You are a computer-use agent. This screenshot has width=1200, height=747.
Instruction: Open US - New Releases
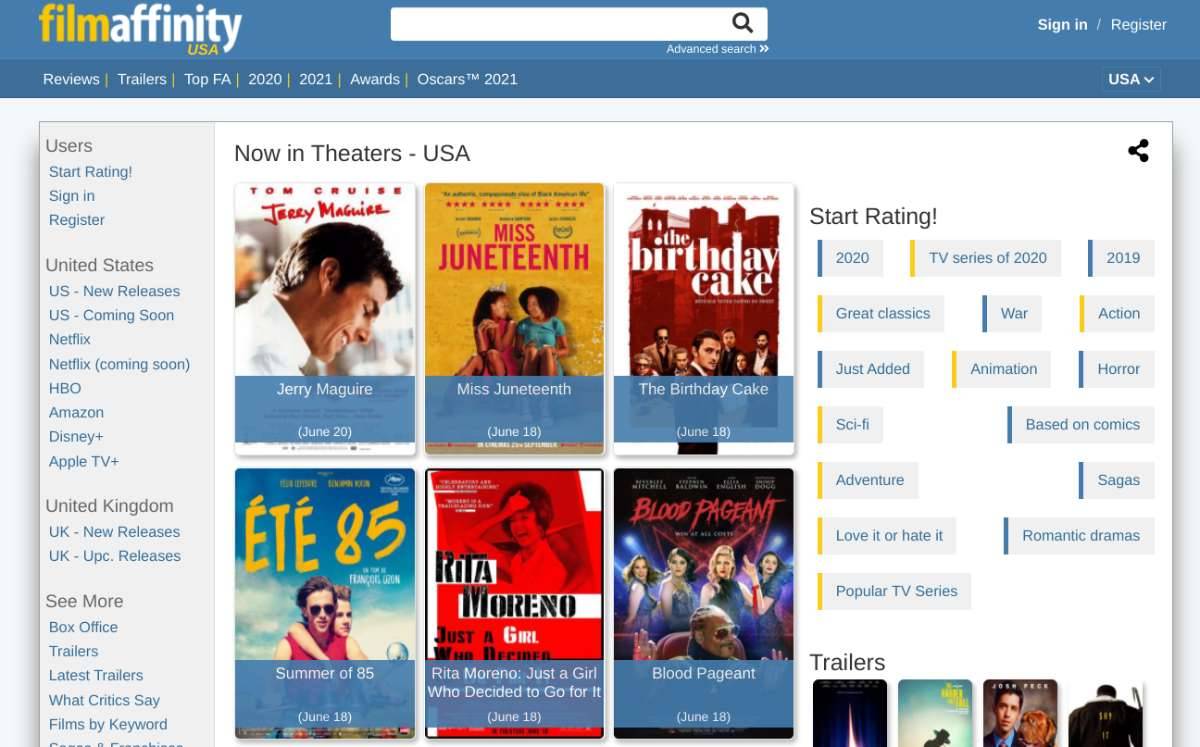tap(114, 291)
